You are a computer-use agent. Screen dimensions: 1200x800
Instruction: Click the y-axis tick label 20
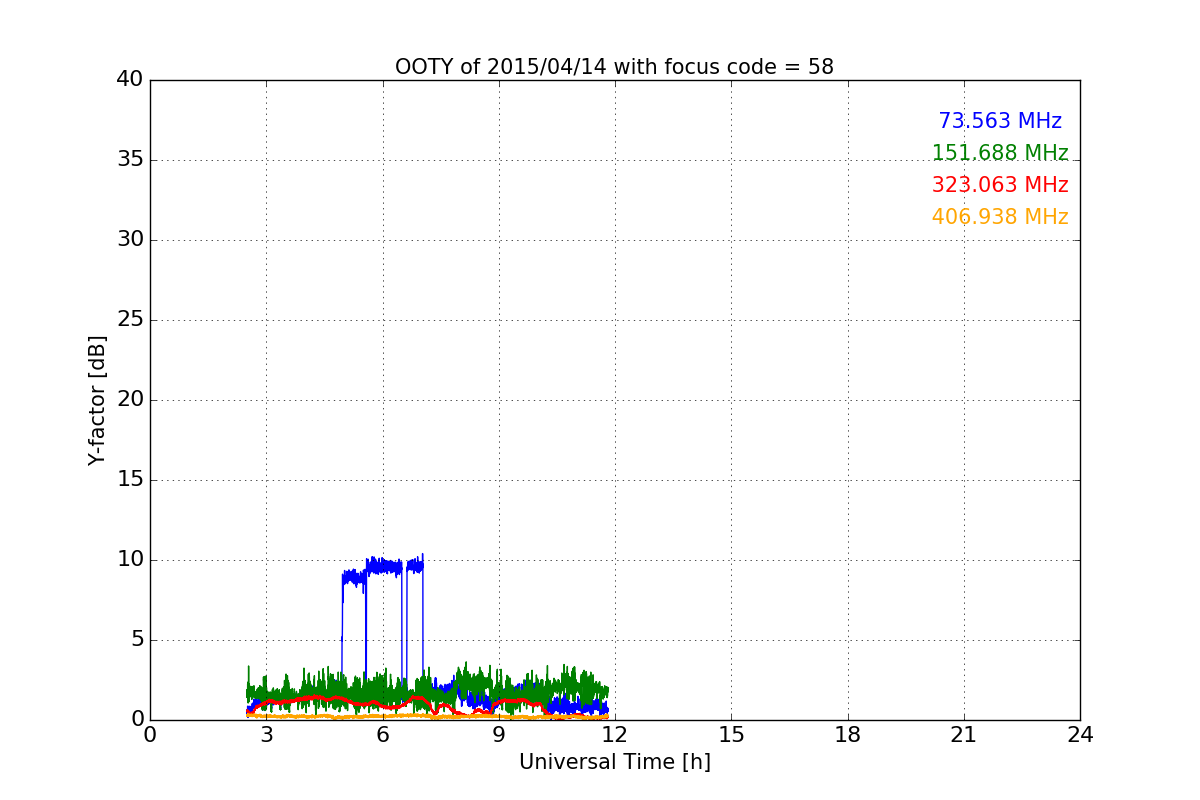pos(130,399)
